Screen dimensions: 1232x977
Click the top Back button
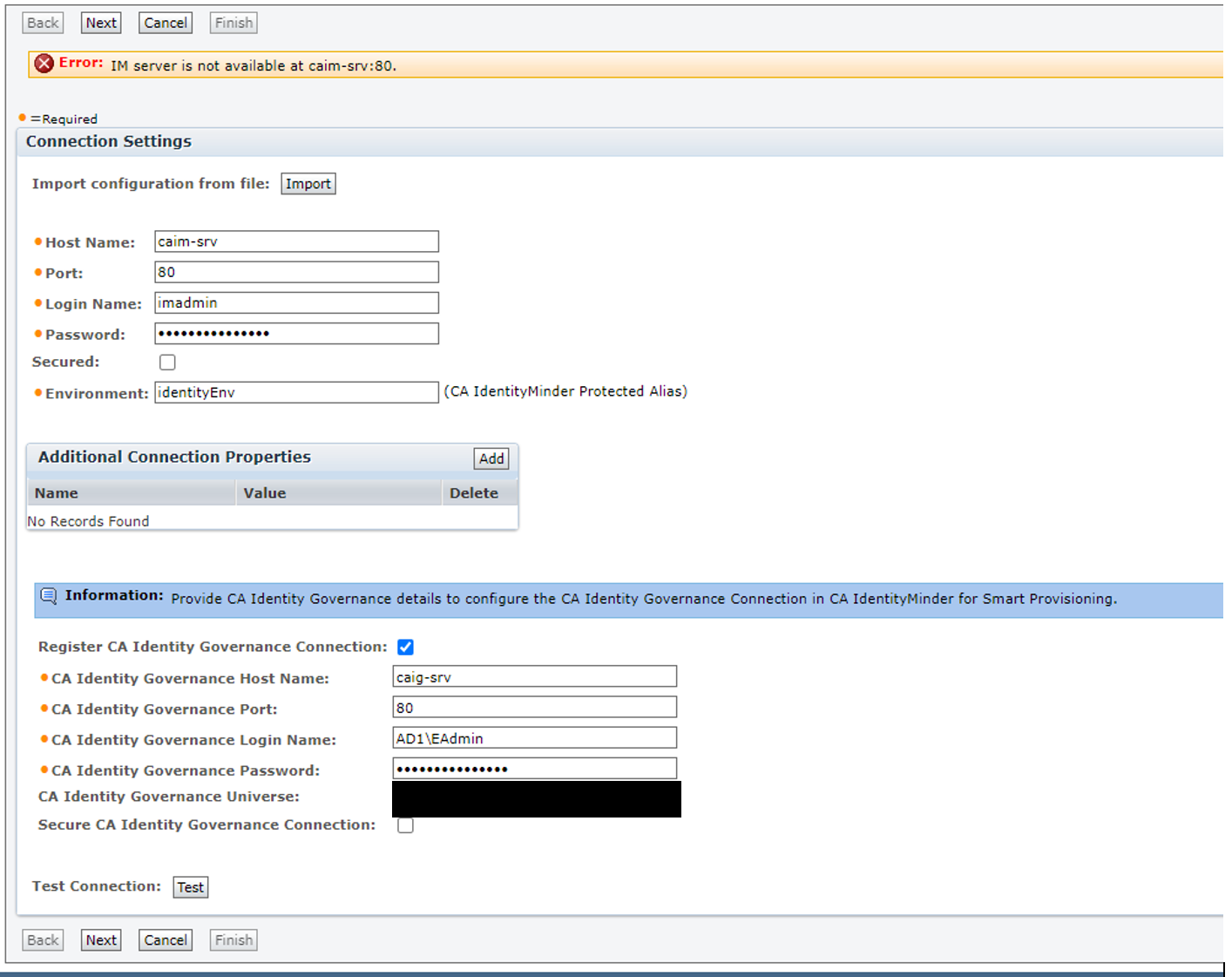tap(43, 23)
